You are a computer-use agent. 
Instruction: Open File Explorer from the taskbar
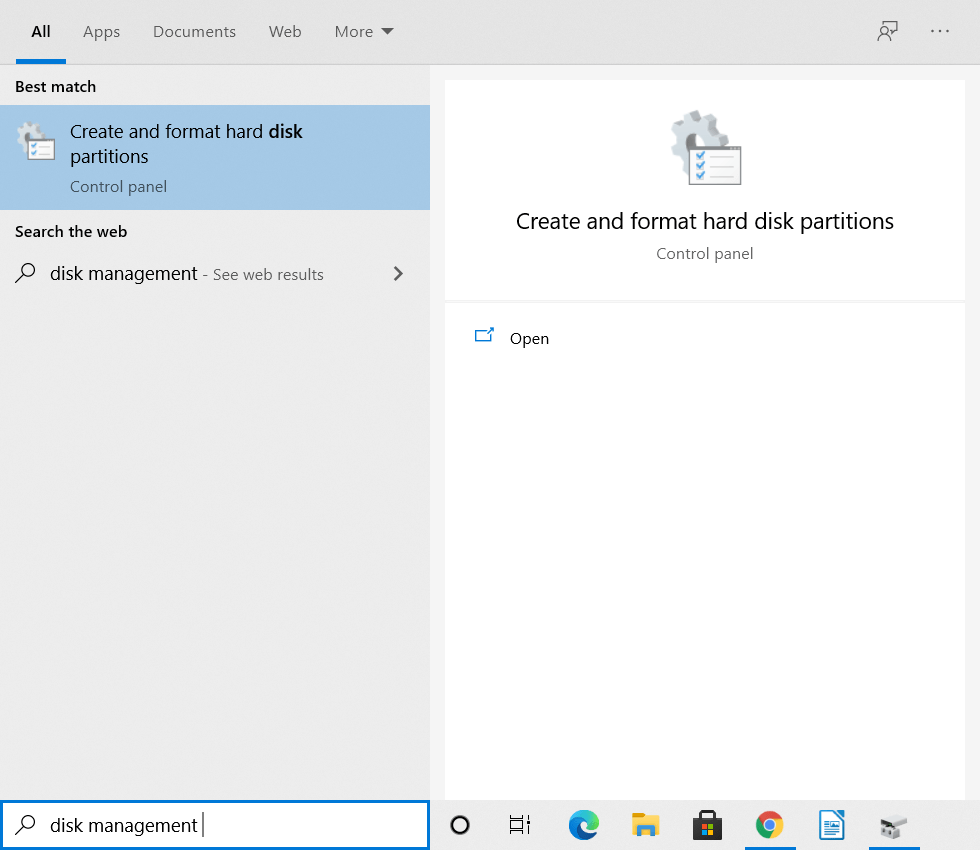[x=645, y=825]
